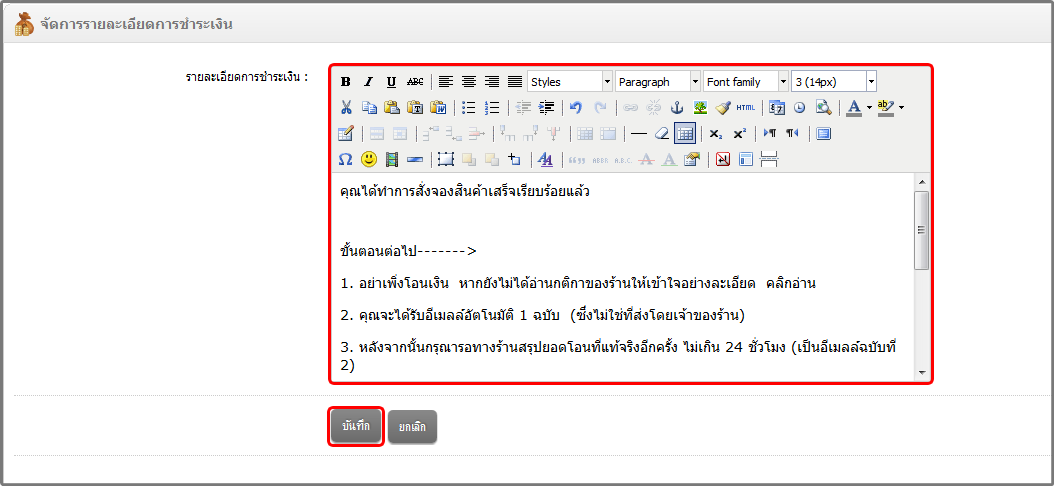Image resolution: width=1054 pixels, height=486 pixels.
Task: Open advanced horizontal rule icon
Action: point(415,159)
